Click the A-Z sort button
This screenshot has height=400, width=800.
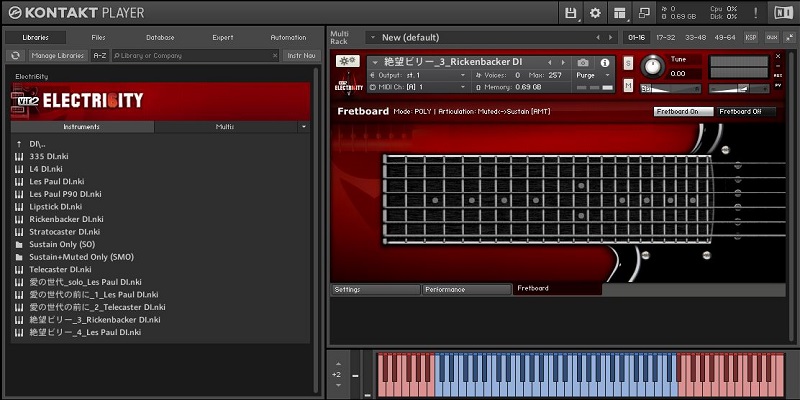(x=100, y=55)
